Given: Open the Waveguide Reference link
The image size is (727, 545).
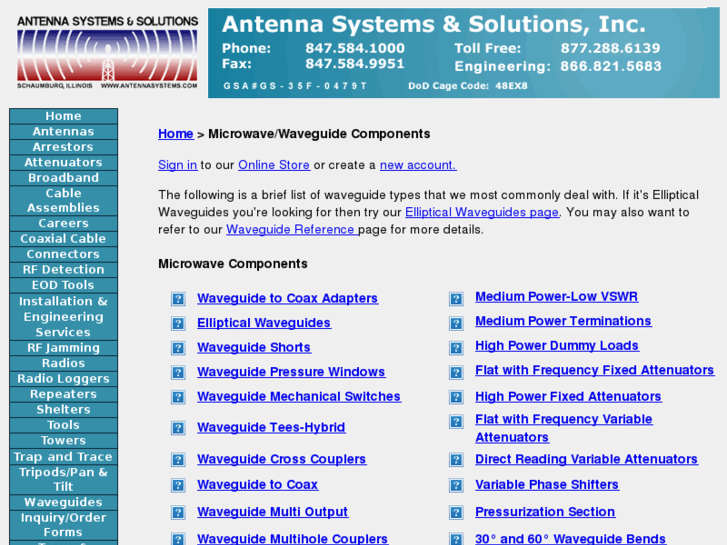Looking at the screenshot, I should coord(292,230).
